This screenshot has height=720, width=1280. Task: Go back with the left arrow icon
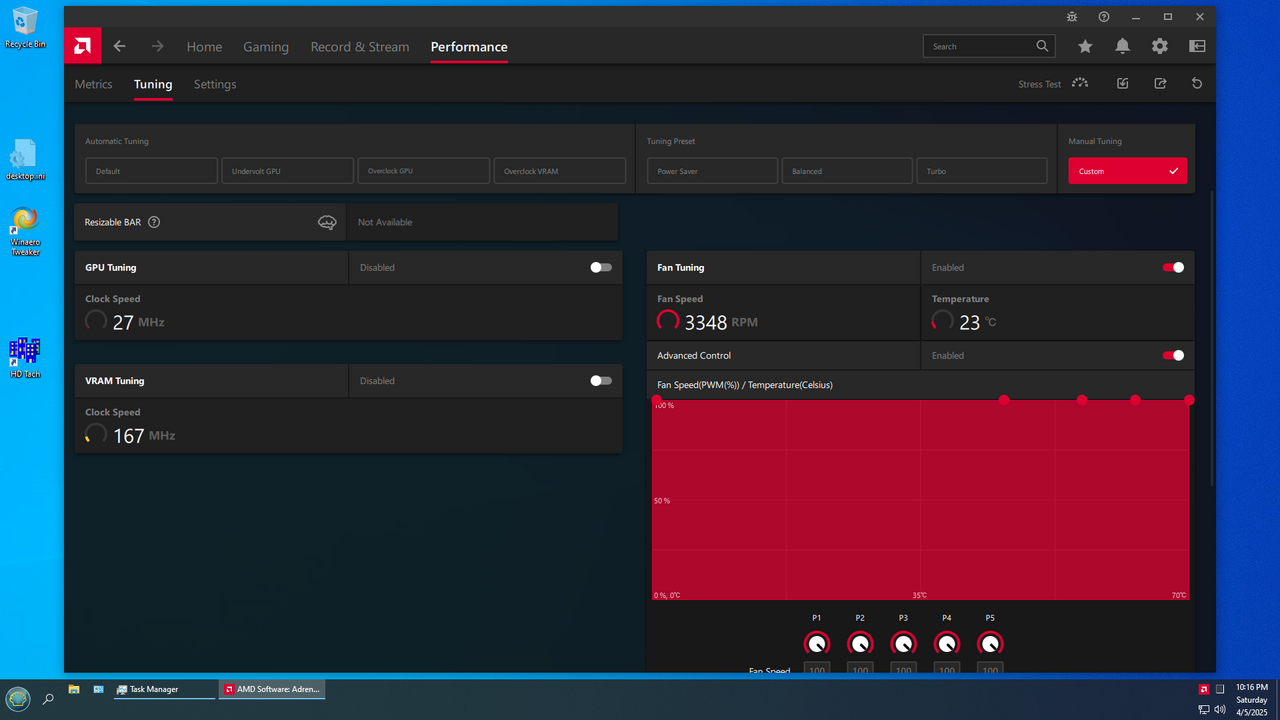(119, 46)
